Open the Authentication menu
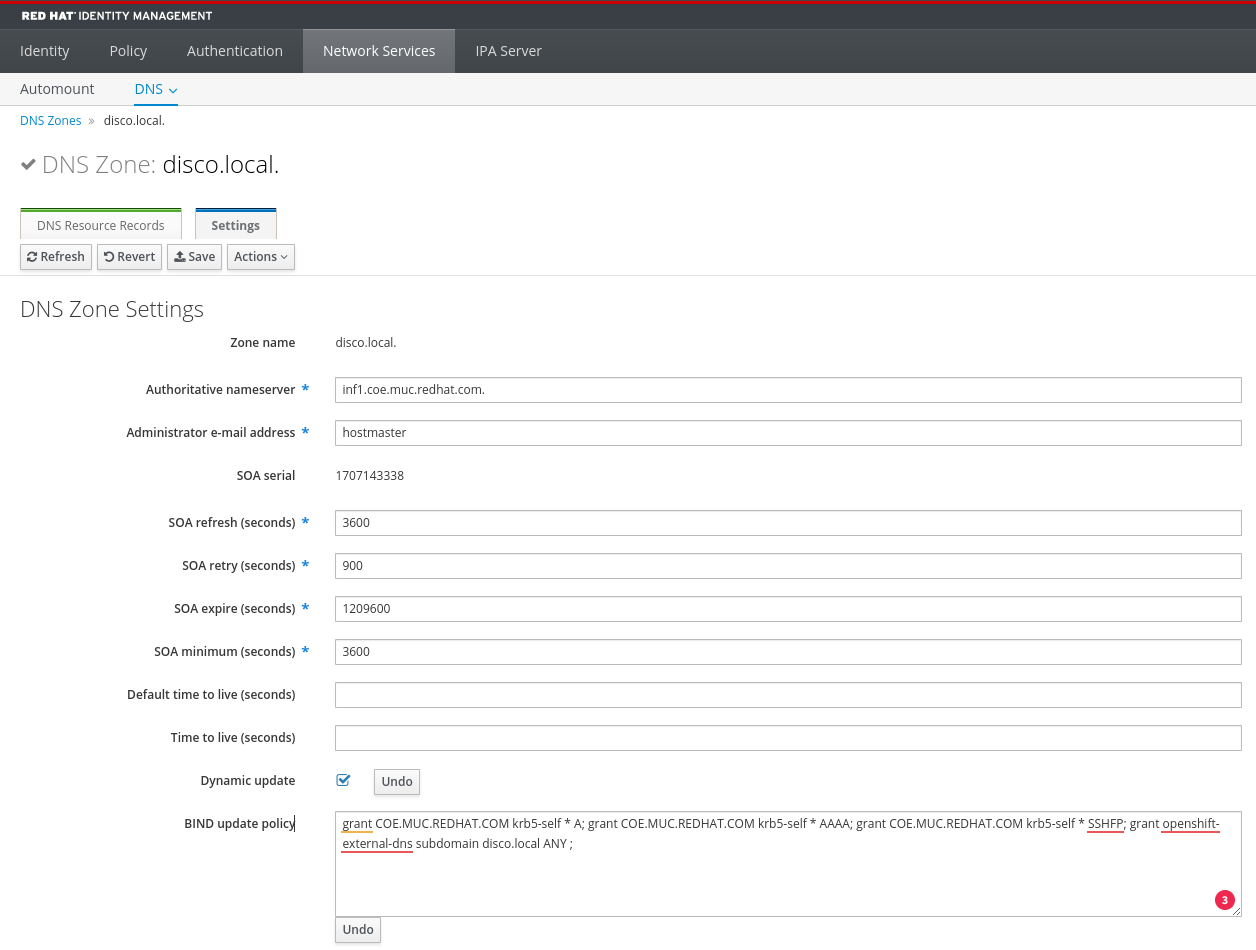Viewport: 1256px width, 950px height. tap(234, 50)
